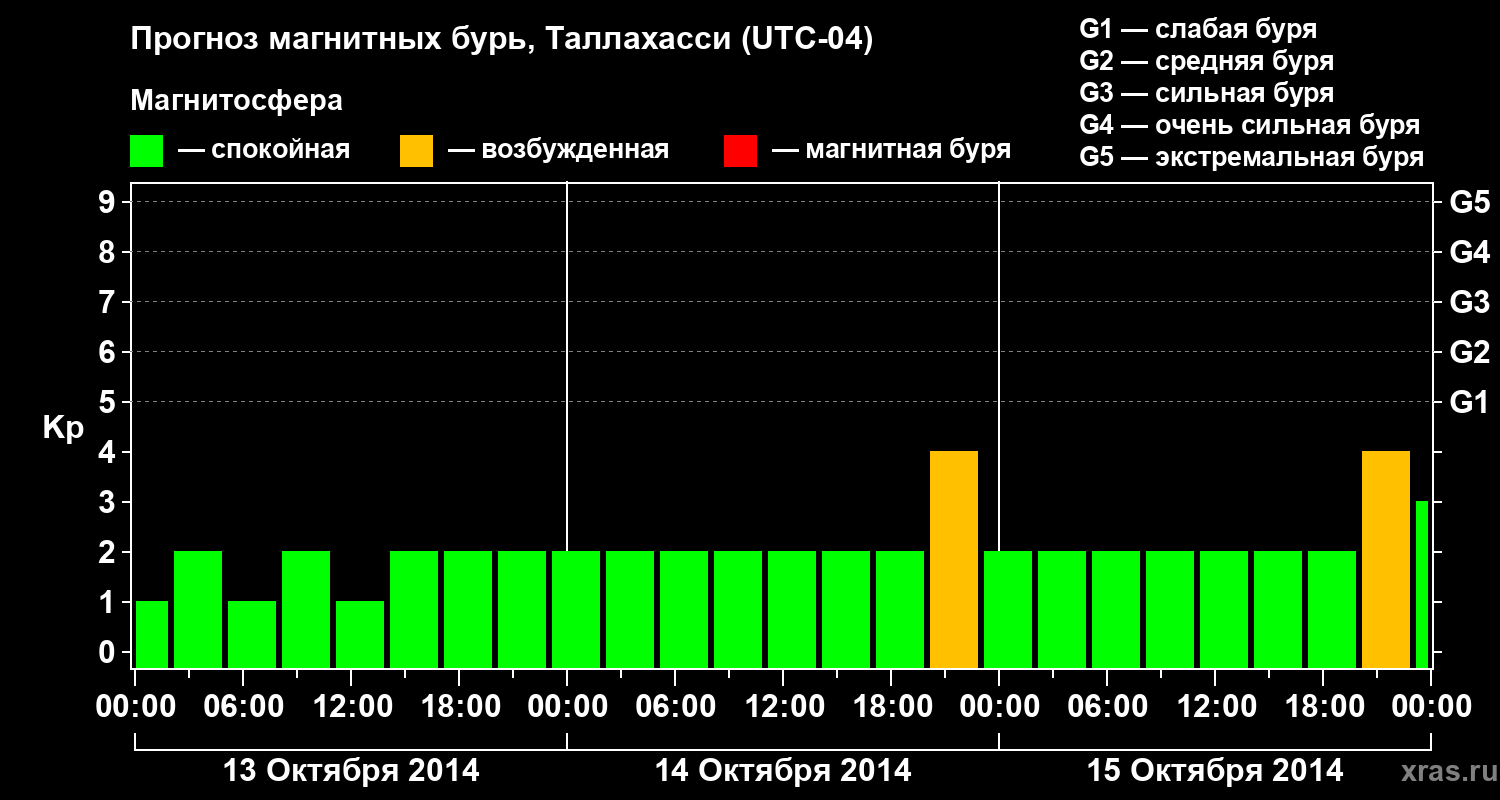This screenshot has width=1500, height=800.
Task: Click the 'Kp' axis title
Action: coord(63,429)
